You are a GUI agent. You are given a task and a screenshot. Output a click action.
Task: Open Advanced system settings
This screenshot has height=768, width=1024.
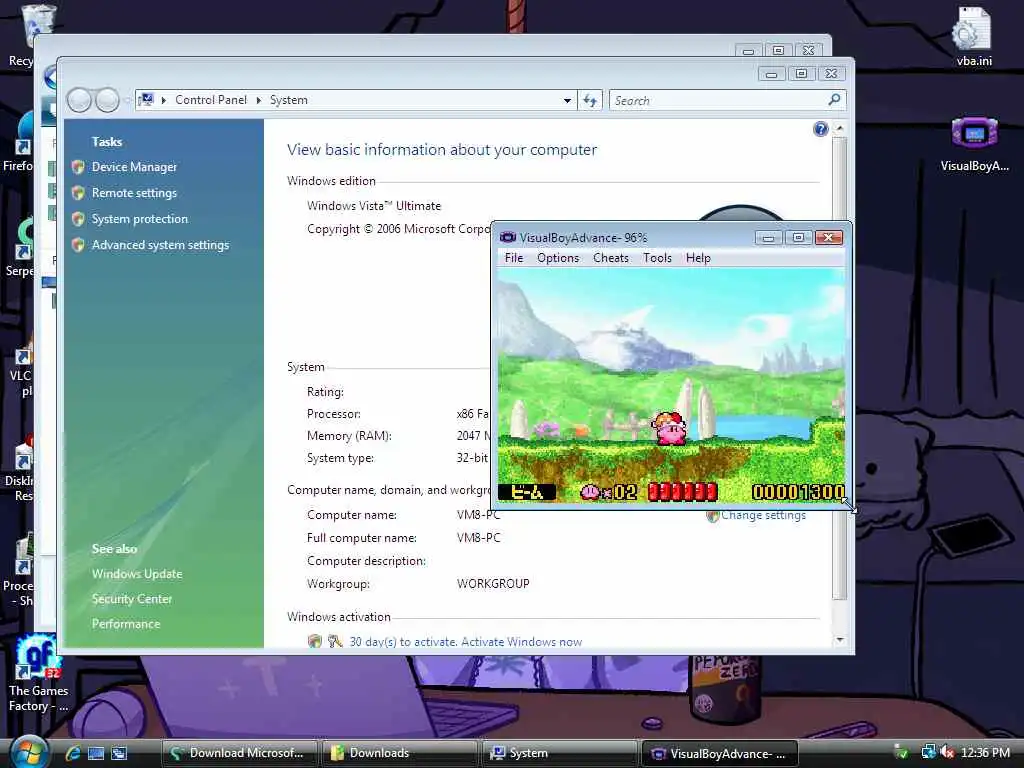[160, 246]
